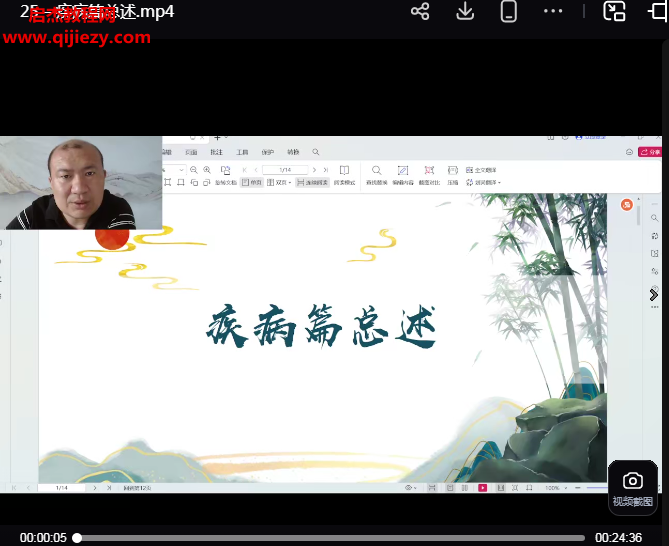Select the 工具 tools tab
669x546 pixels.
tap(242, 152)
